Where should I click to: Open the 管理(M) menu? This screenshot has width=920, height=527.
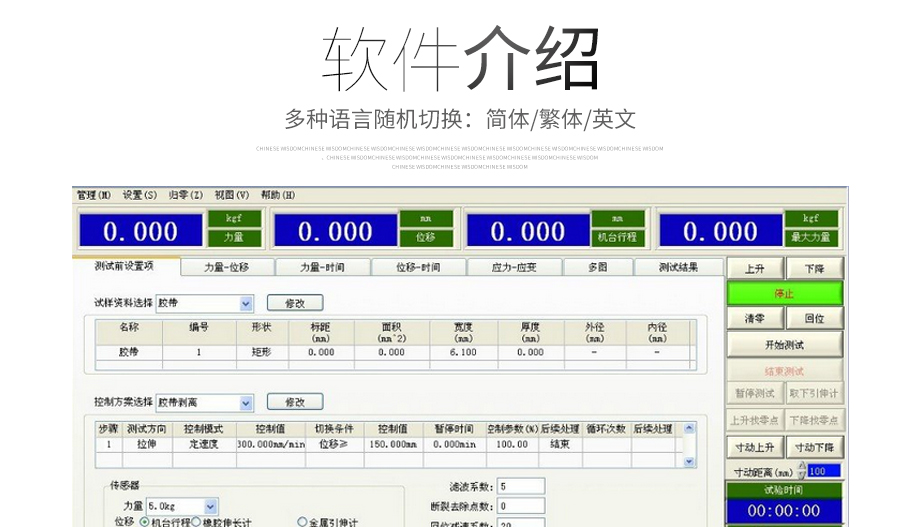click(93, 195)
